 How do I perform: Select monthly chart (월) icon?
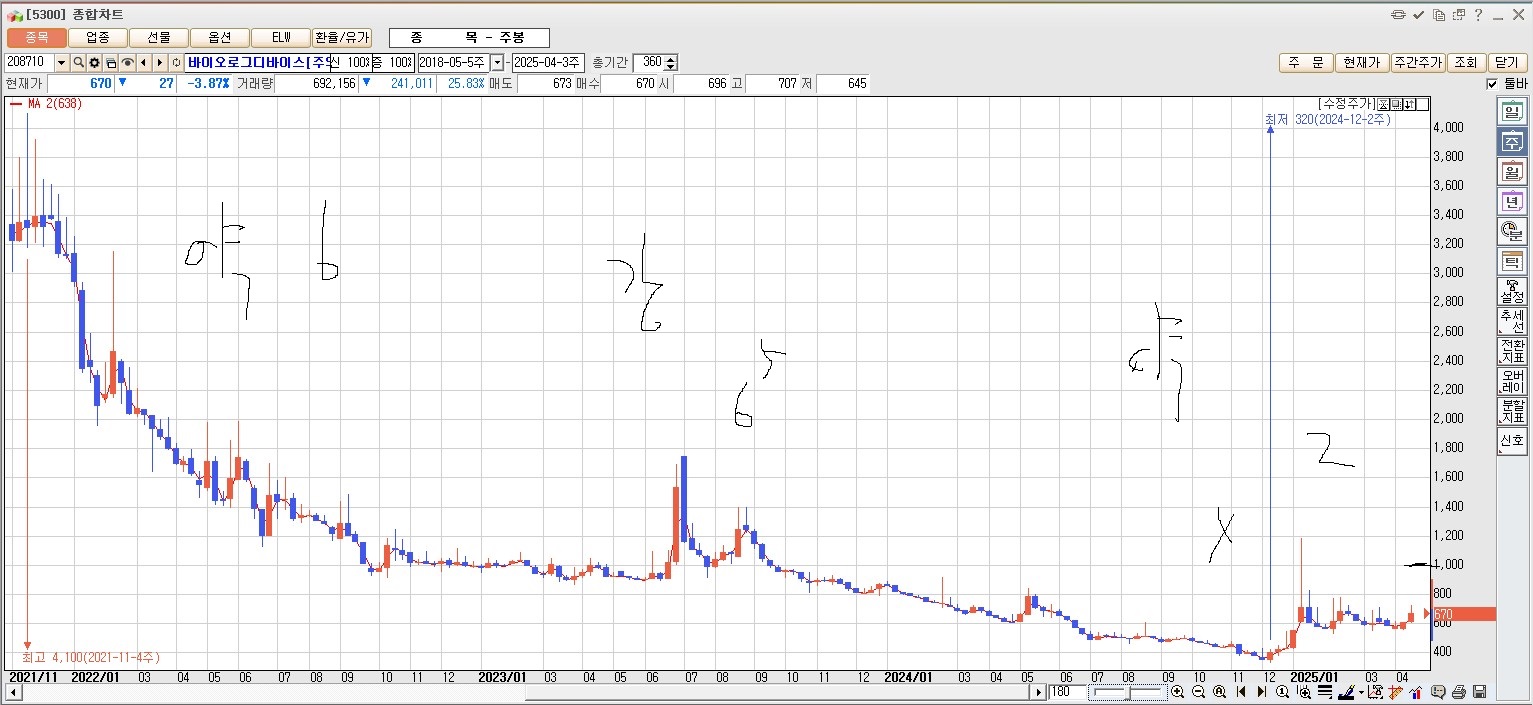(x=1511, y=171)
